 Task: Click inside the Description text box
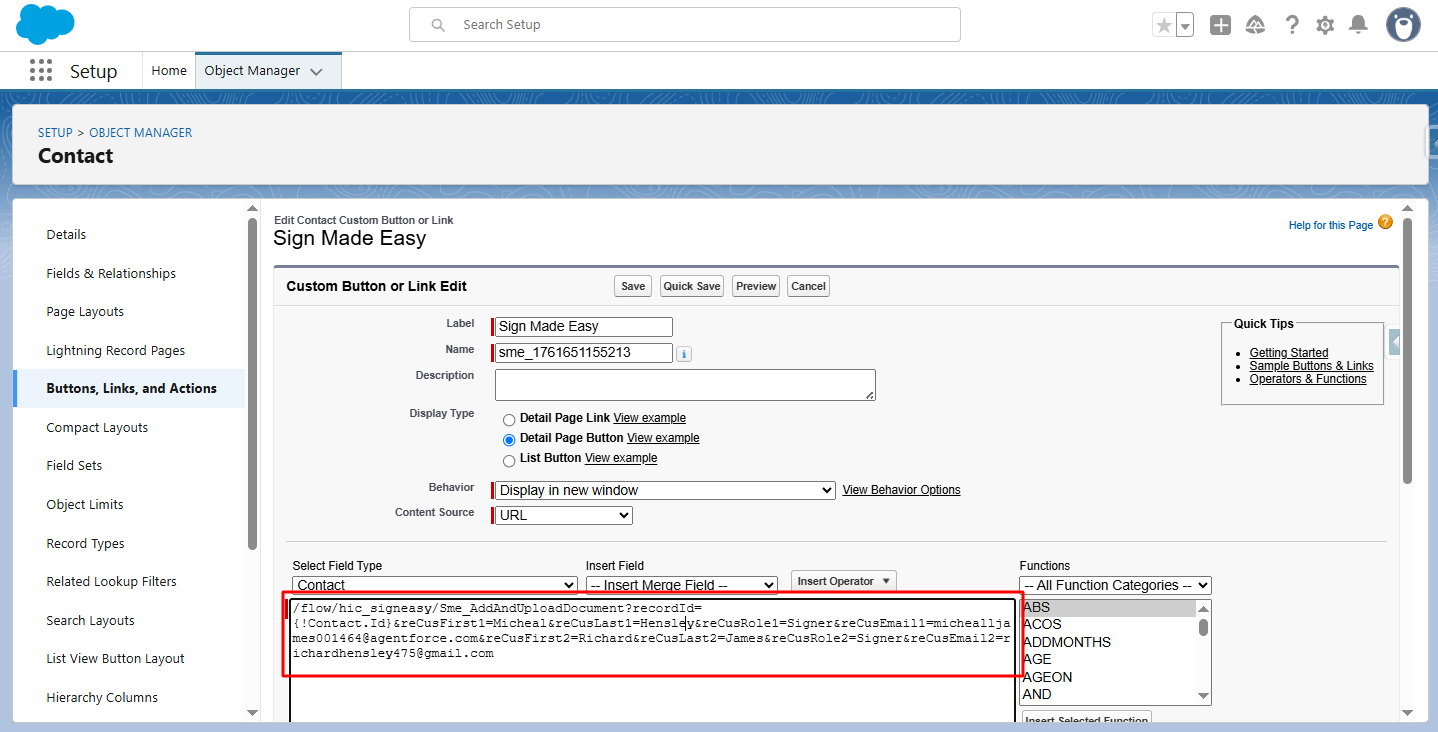[x=684, y=384]
